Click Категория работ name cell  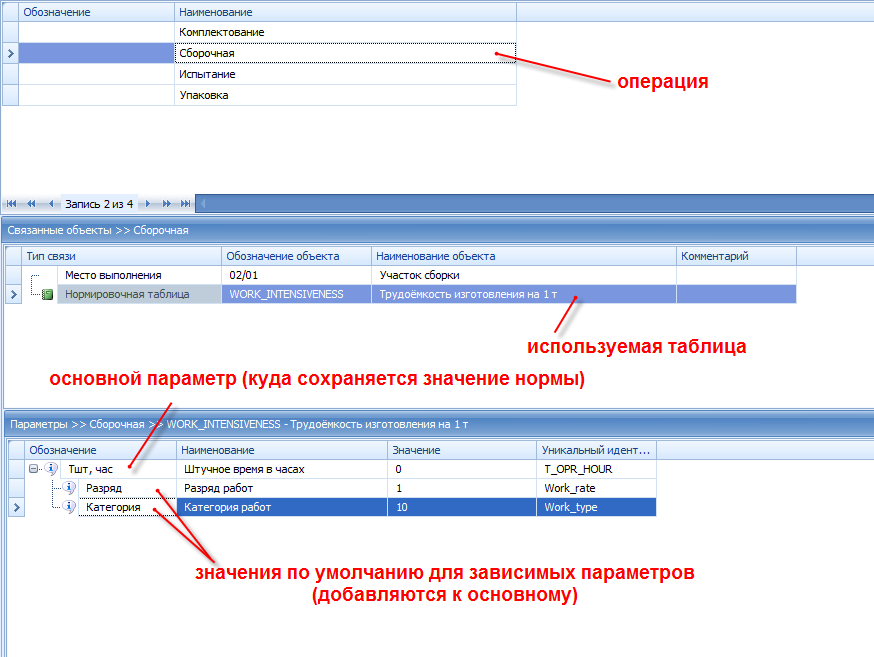tap(282, 507)
